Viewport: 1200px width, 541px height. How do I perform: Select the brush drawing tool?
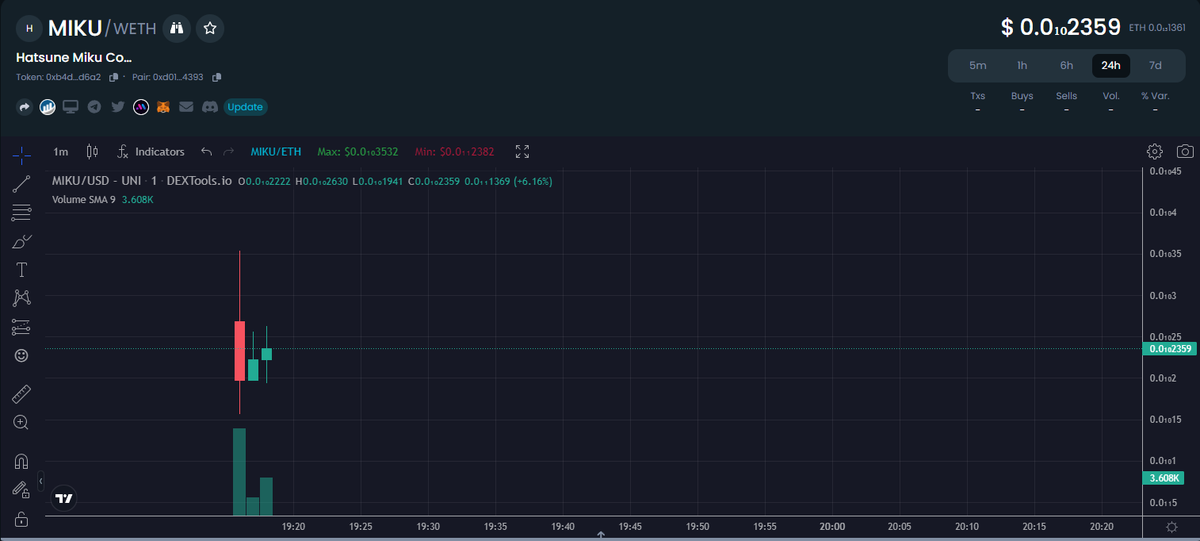tap(21, 241)
